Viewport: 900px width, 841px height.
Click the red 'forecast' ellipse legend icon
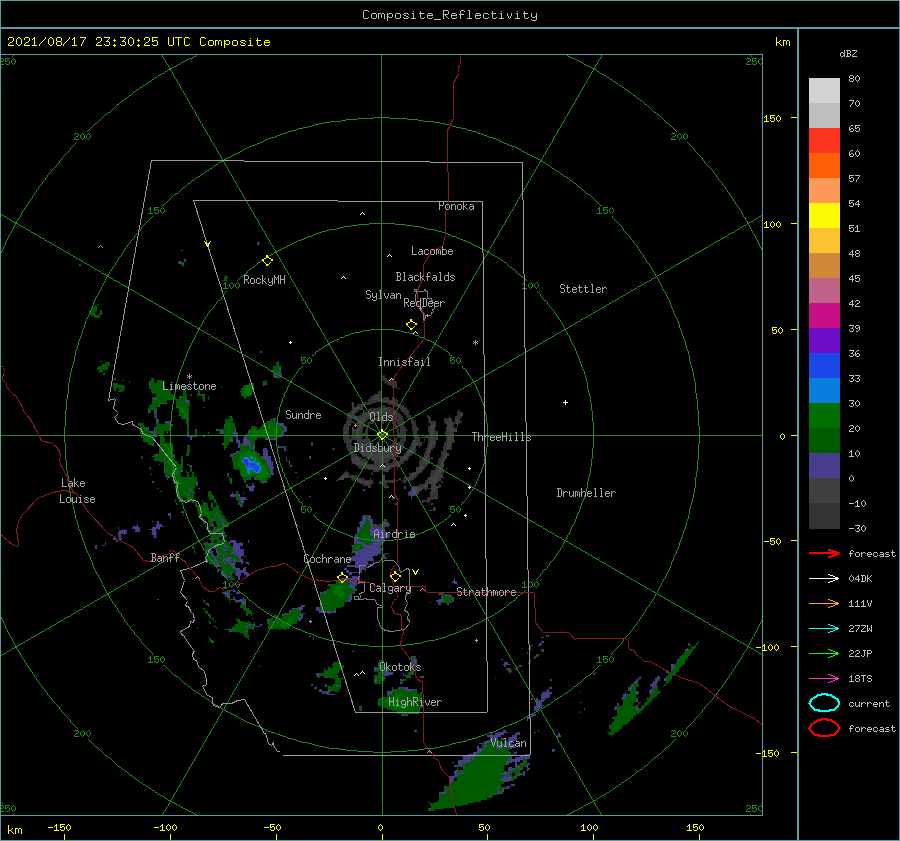[824, 728]
